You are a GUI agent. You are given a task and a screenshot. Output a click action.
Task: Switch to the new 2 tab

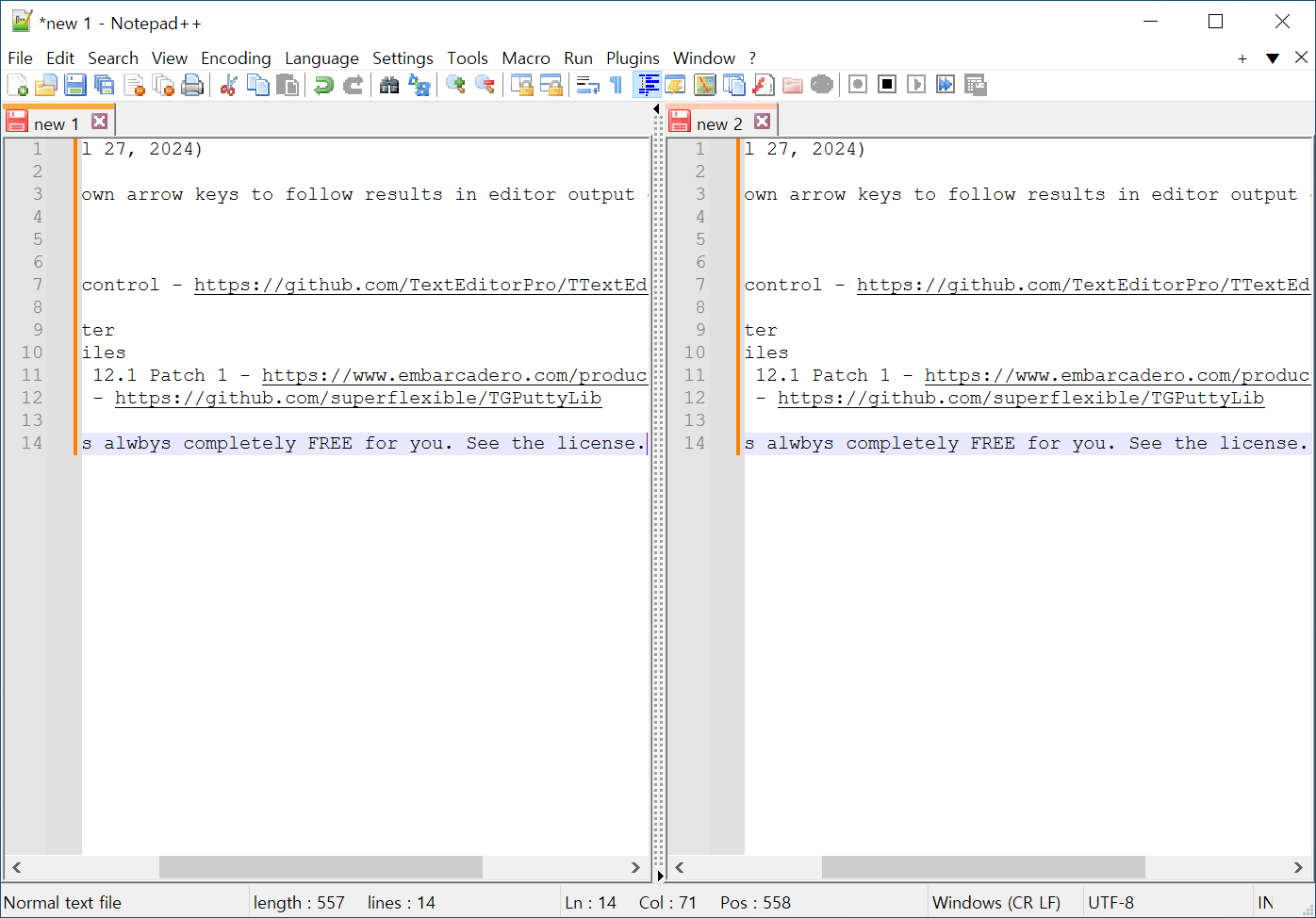(719, 123)
